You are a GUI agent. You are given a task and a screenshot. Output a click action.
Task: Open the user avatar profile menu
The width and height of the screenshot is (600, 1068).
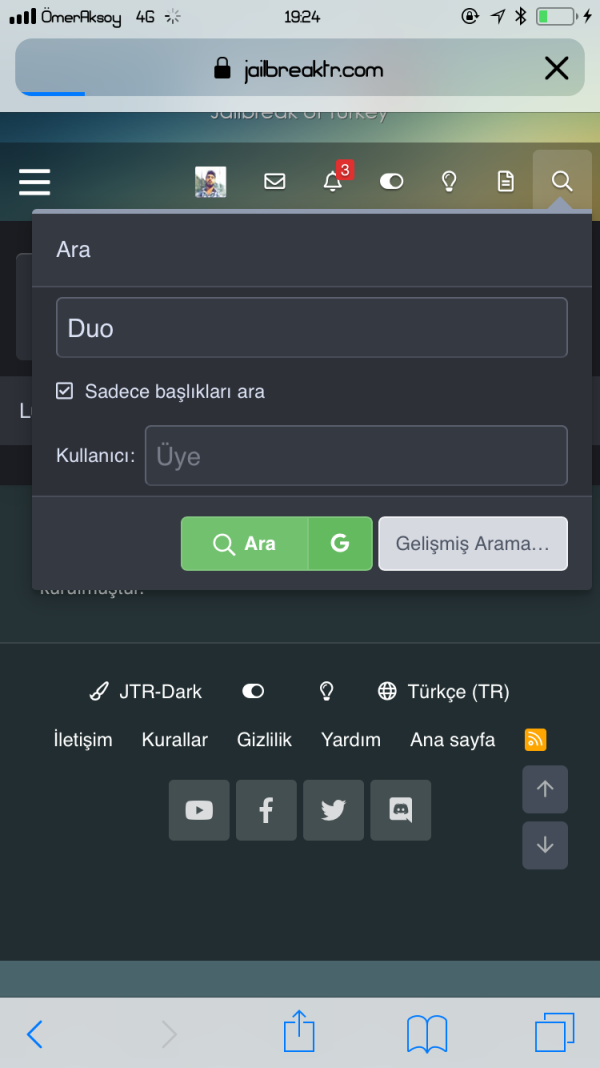[210, 181]
